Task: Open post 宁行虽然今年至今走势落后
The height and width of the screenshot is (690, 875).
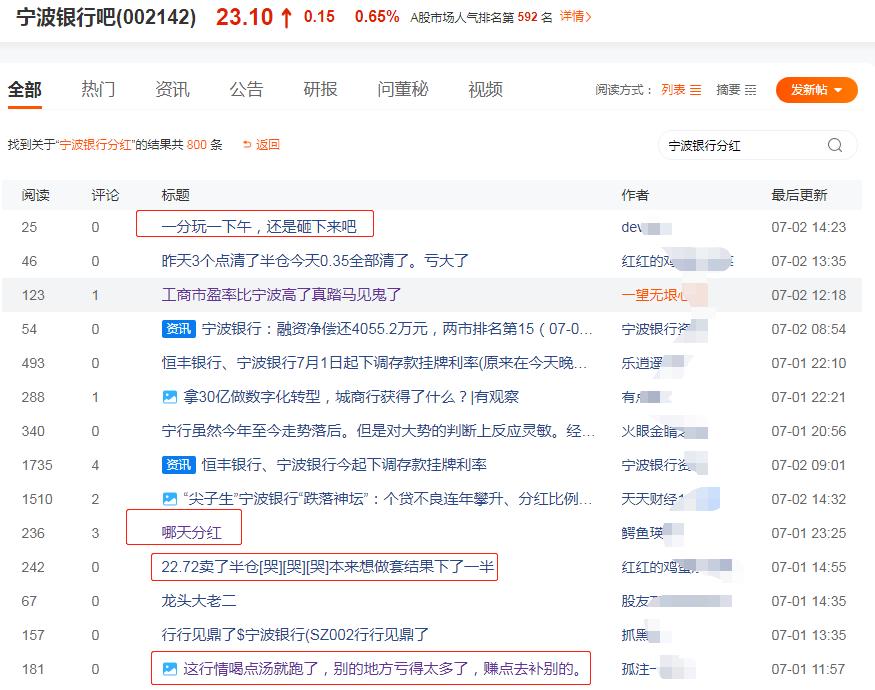Action: (x=378, y=431)
